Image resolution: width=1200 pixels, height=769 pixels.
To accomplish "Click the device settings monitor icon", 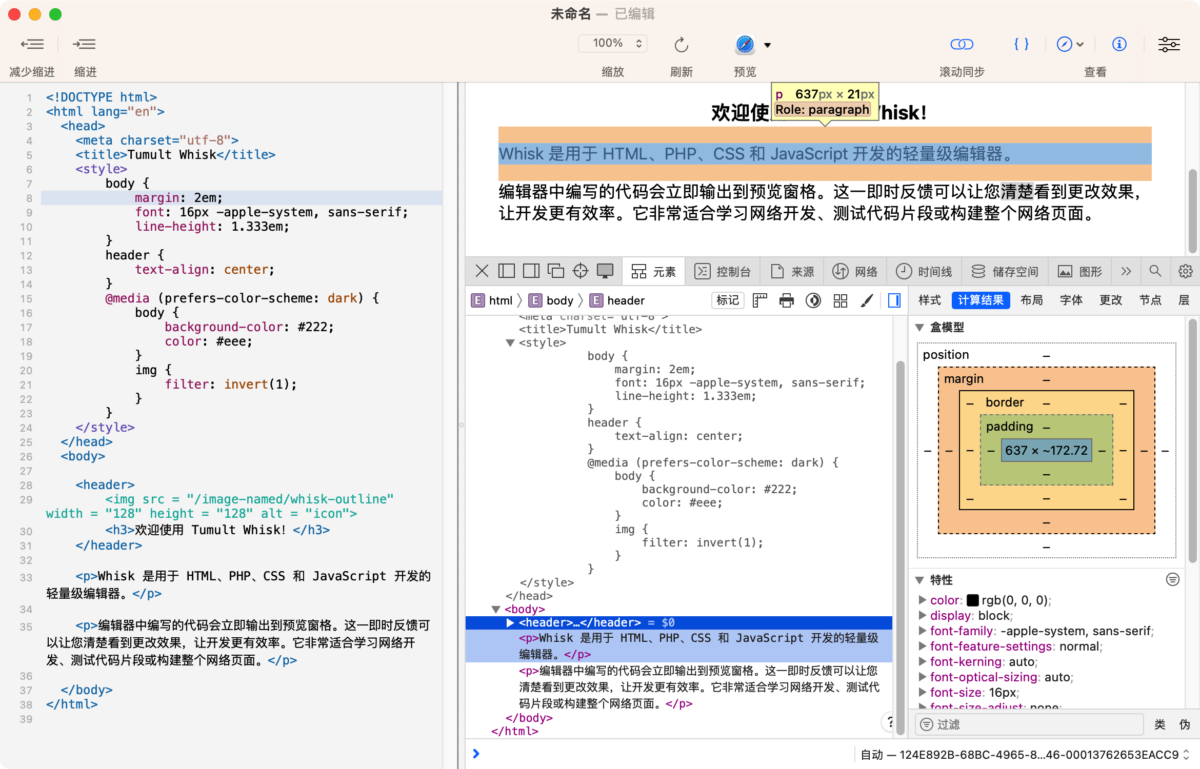I will pos(605,271).
